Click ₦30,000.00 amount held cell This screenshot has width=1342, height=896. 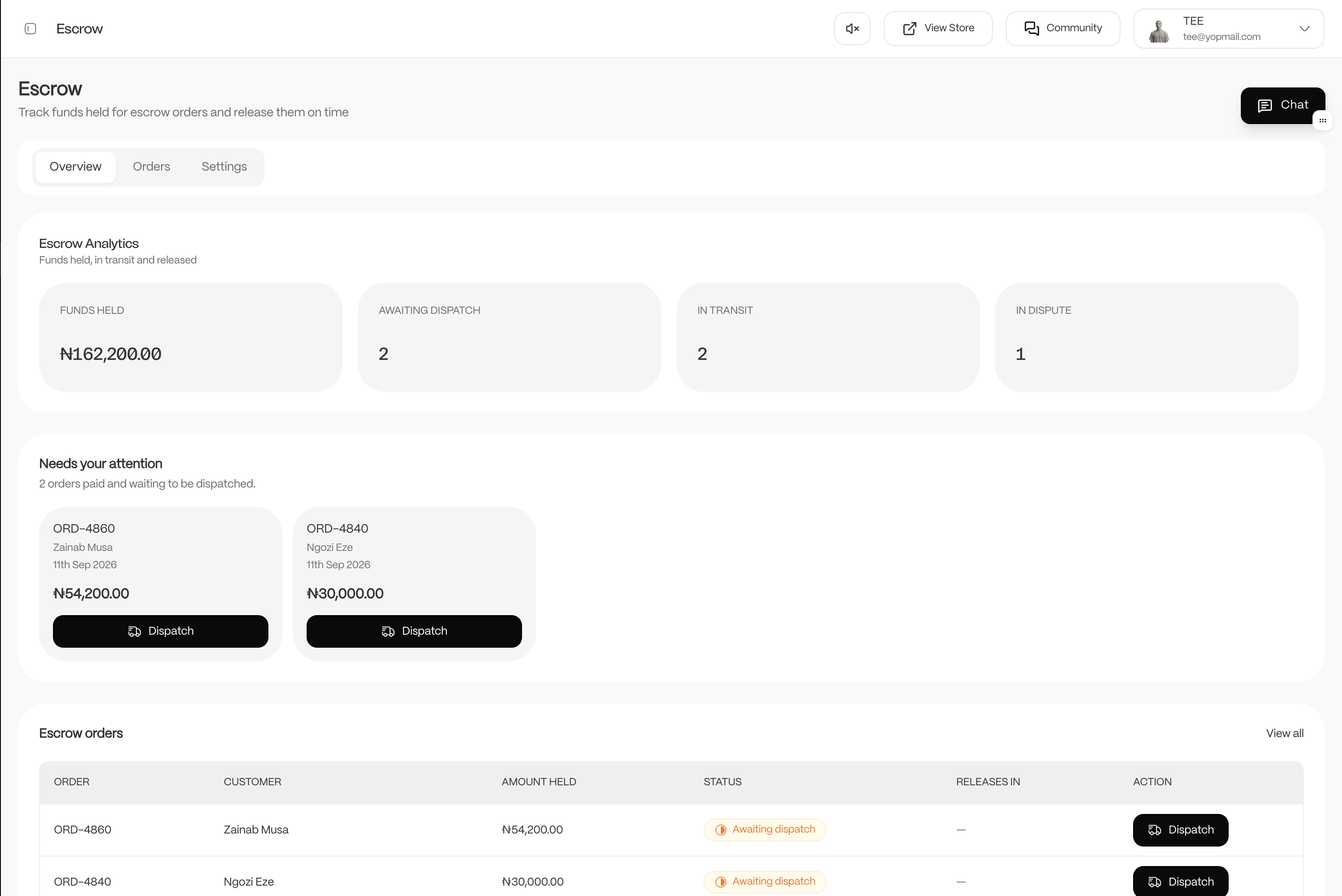pos(533,882)
